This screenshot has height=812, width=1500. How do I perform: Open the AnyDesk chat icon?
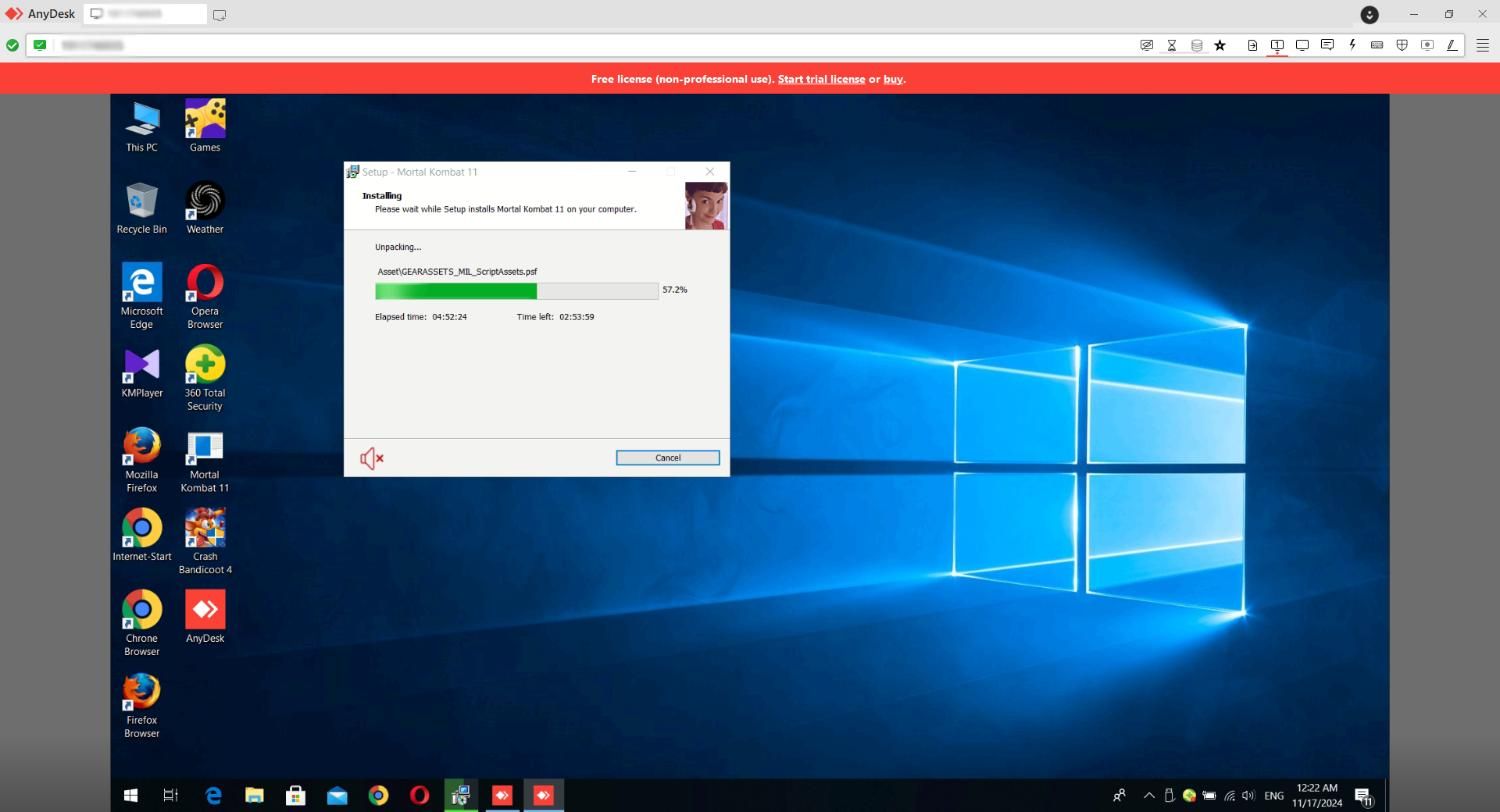tap(1327, 45)
